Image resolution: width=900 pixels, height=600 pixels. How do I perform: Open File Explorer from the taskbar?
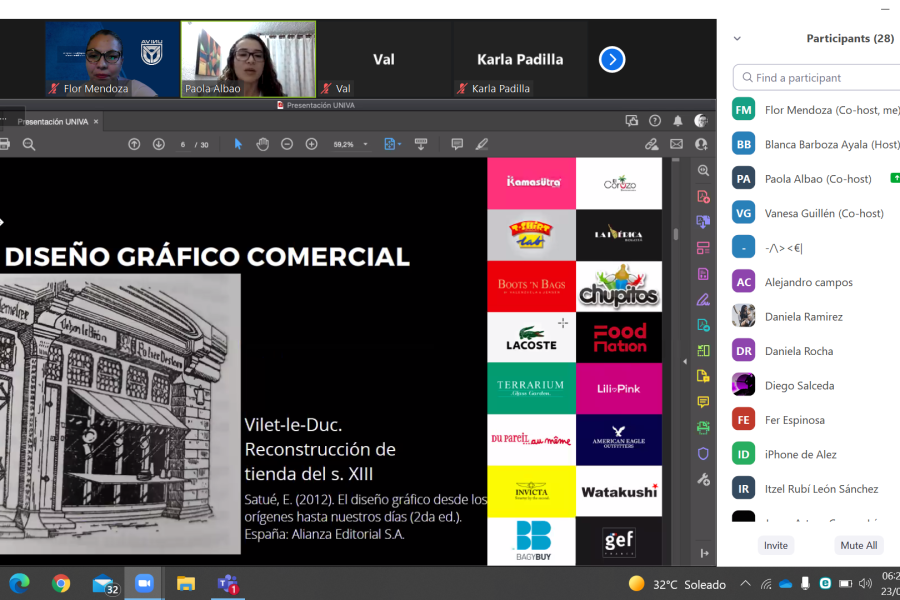186,584
